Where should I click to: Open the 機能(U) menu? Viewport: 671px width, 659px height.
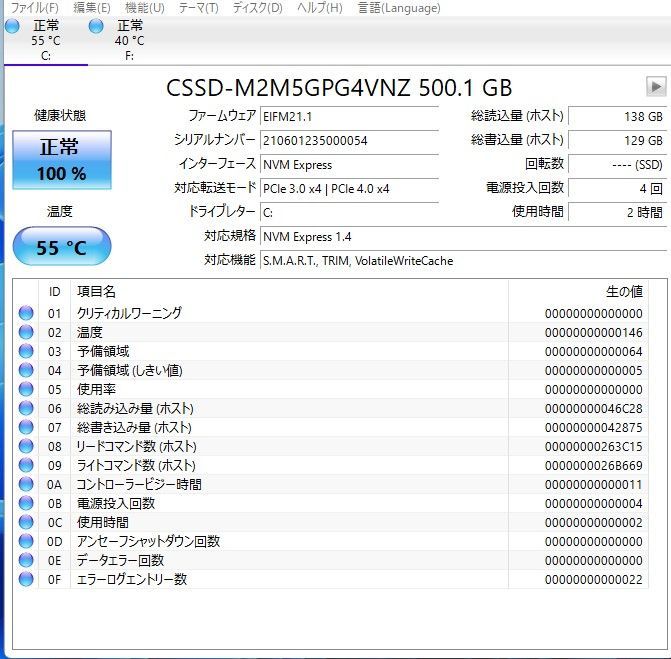(145, 8)
